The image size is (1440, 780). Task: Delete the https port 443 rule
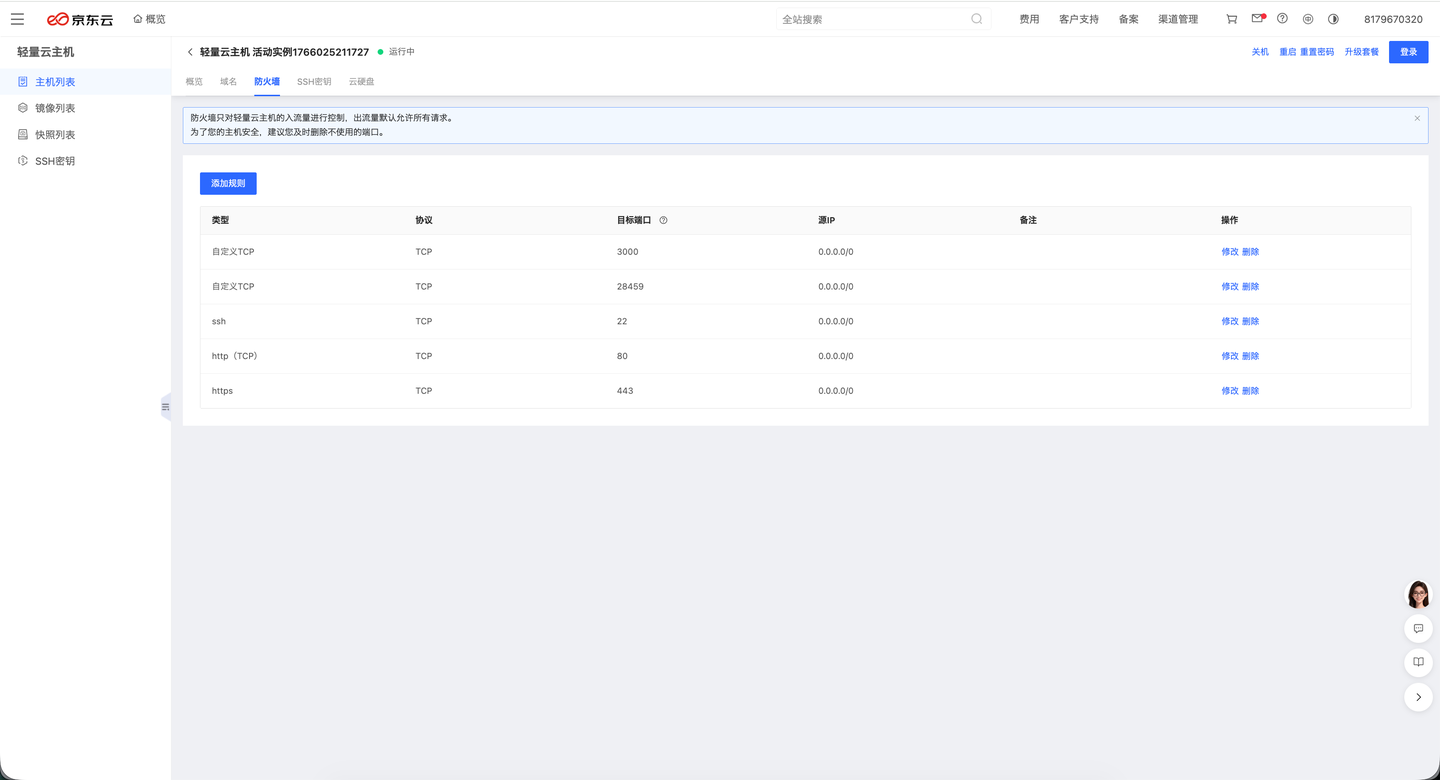[x=1250, y=391]
